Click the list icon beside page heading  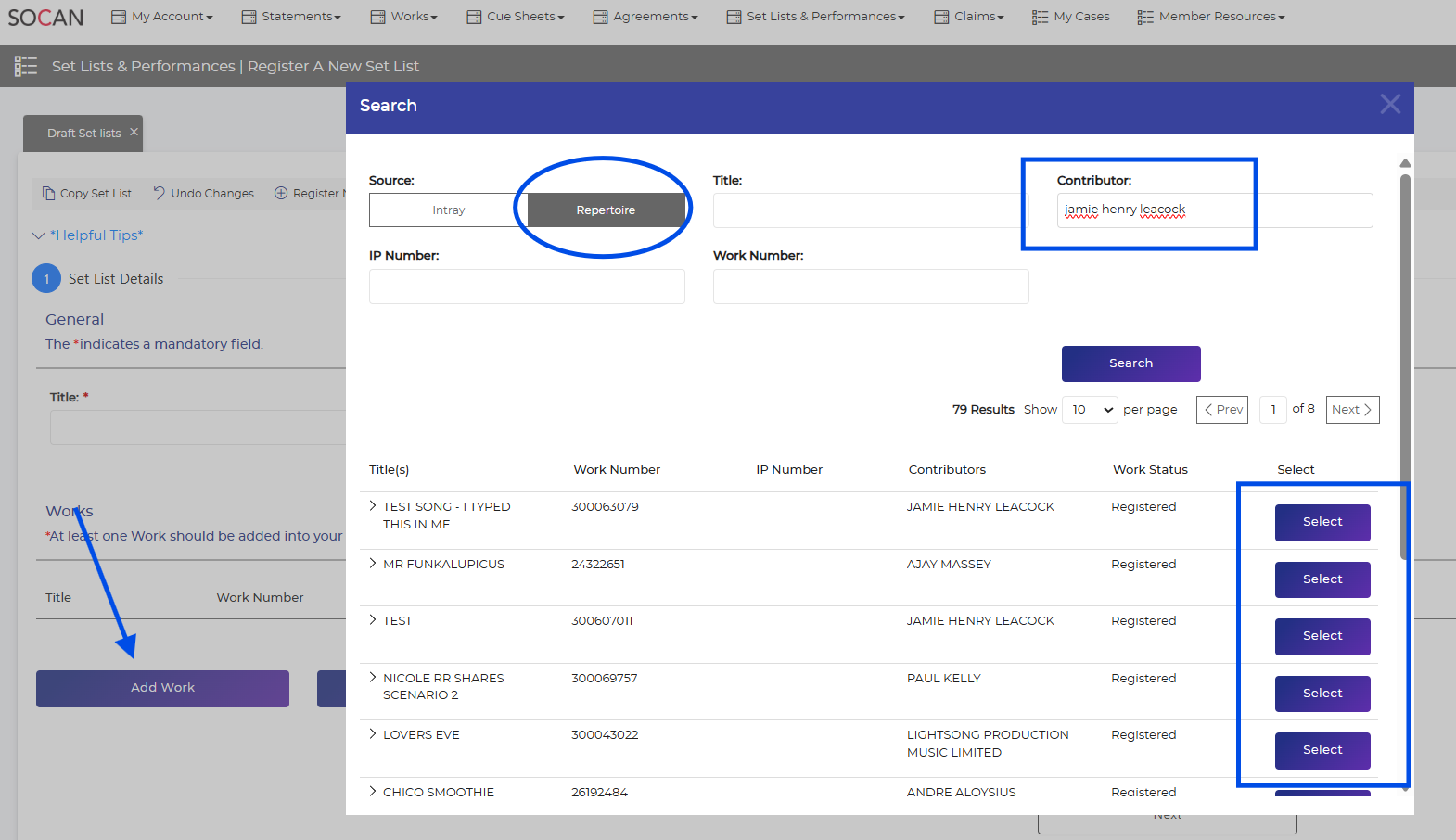point(26,66)
